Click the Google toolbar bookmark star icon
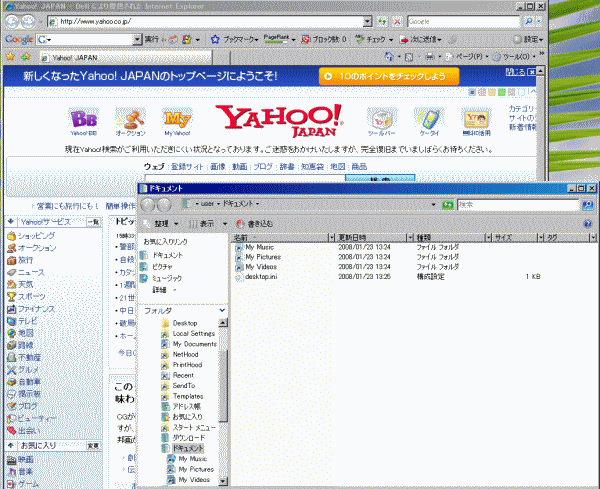Screen dimensions: 600x489 tap(215, 39)
